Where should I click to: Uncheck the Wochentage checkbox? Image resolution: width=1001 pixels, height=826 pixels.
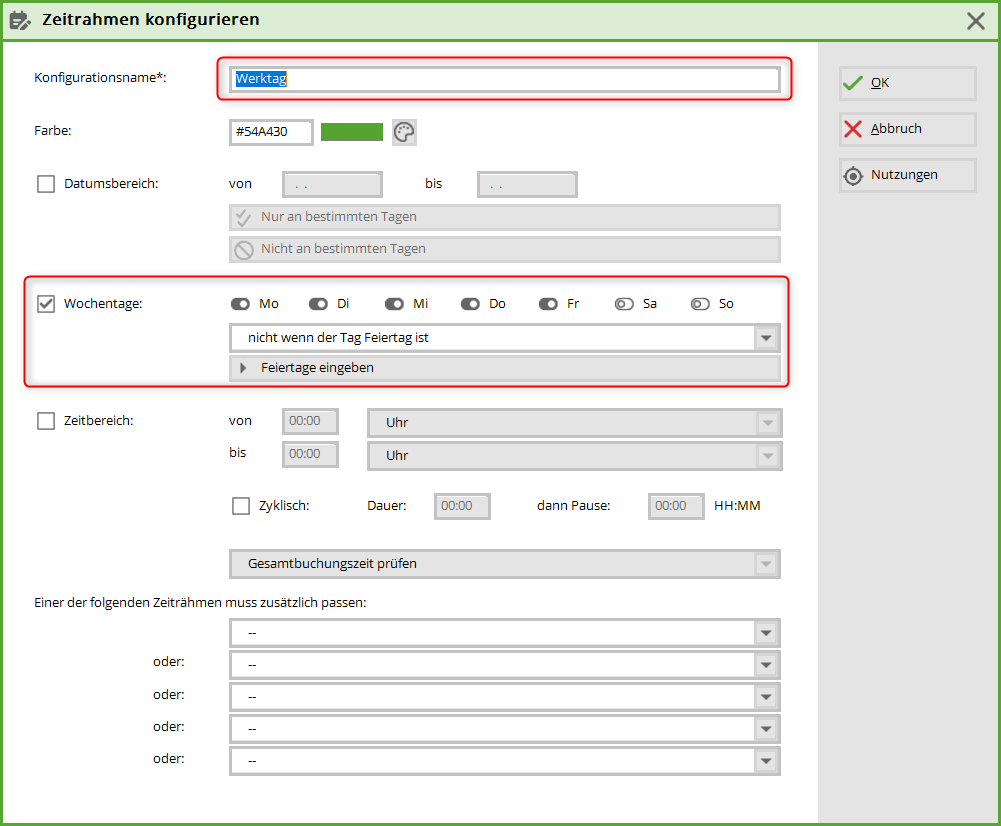tap(46, 304)
